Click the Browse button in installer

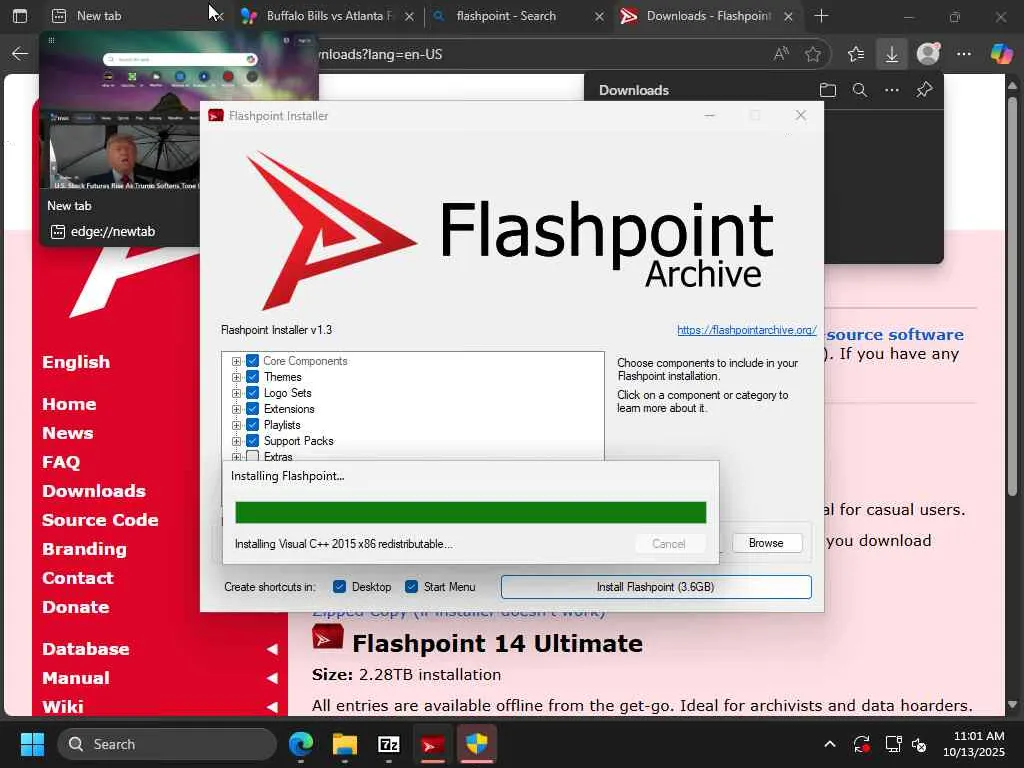point(766,543)
